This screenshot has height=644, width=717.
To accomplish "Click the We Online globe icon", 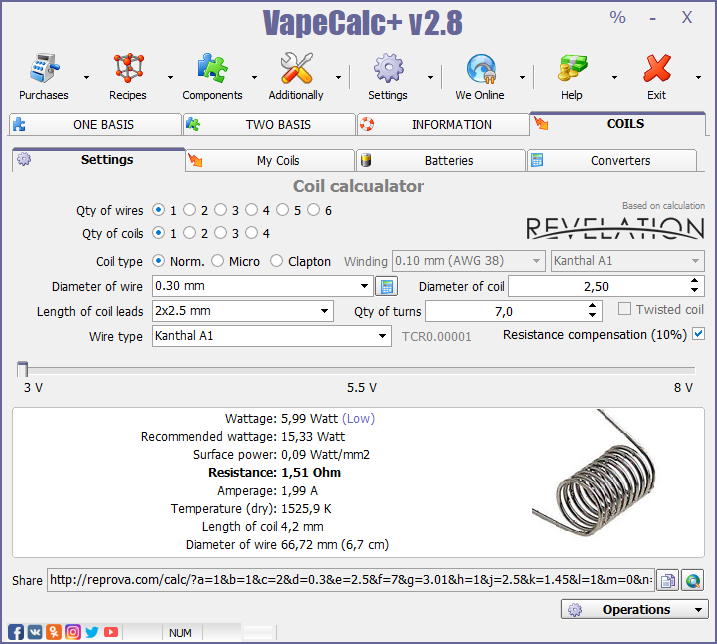I will 481,68.
